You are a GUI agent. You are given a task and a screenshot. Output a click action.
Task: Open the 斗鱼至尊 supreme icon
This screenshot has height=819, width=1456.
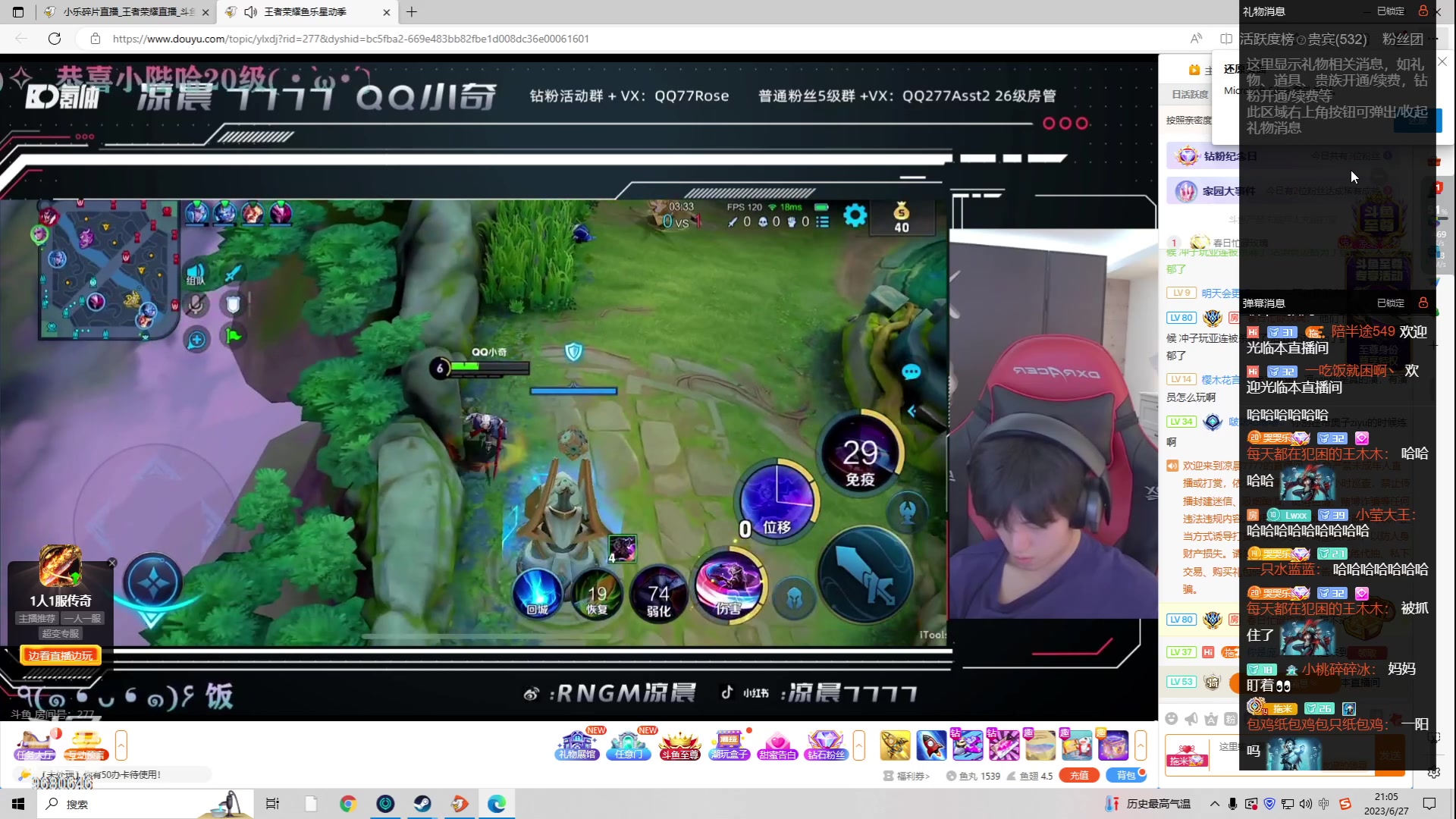[x=679, y=745]
